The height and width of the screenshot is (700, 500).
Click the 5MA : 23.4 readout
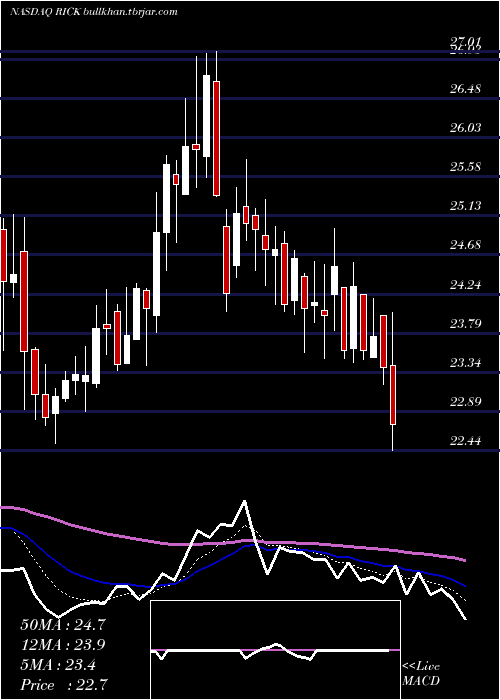click(58, 666)
